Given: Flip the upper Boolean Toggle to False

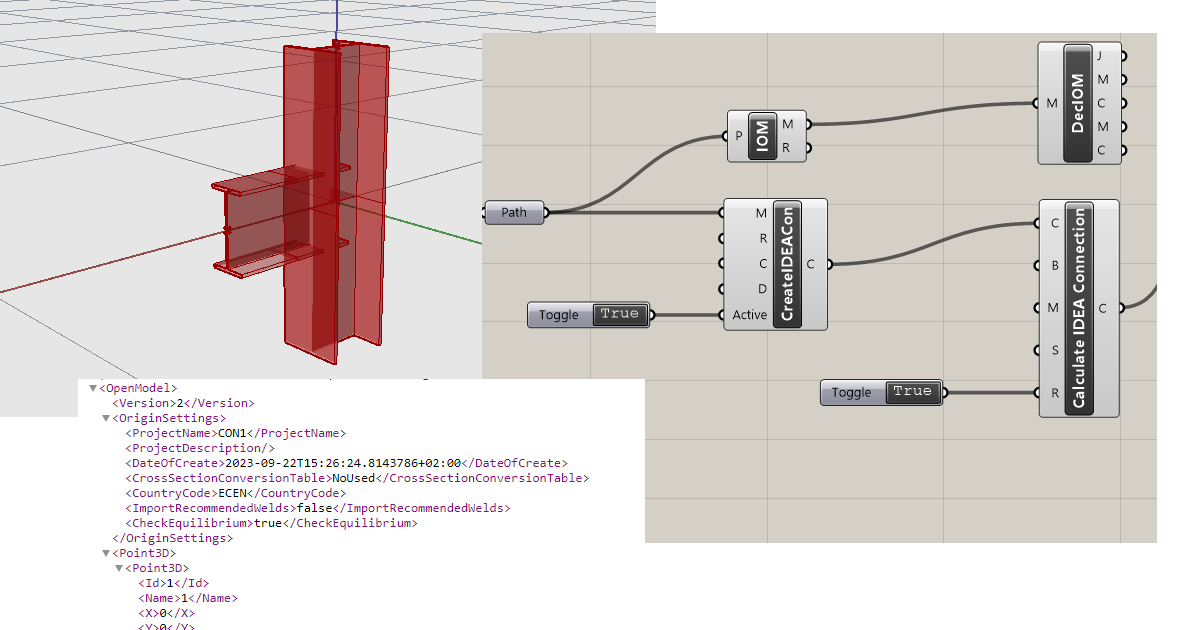Looking at the screenshot, I should point(620,314).
